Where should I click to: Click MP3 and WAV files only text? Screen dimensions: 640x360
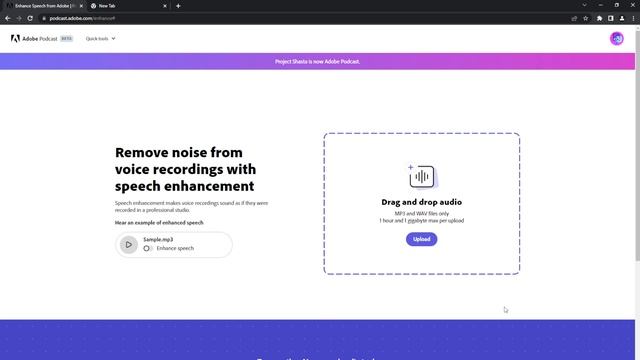click(422, 213)
